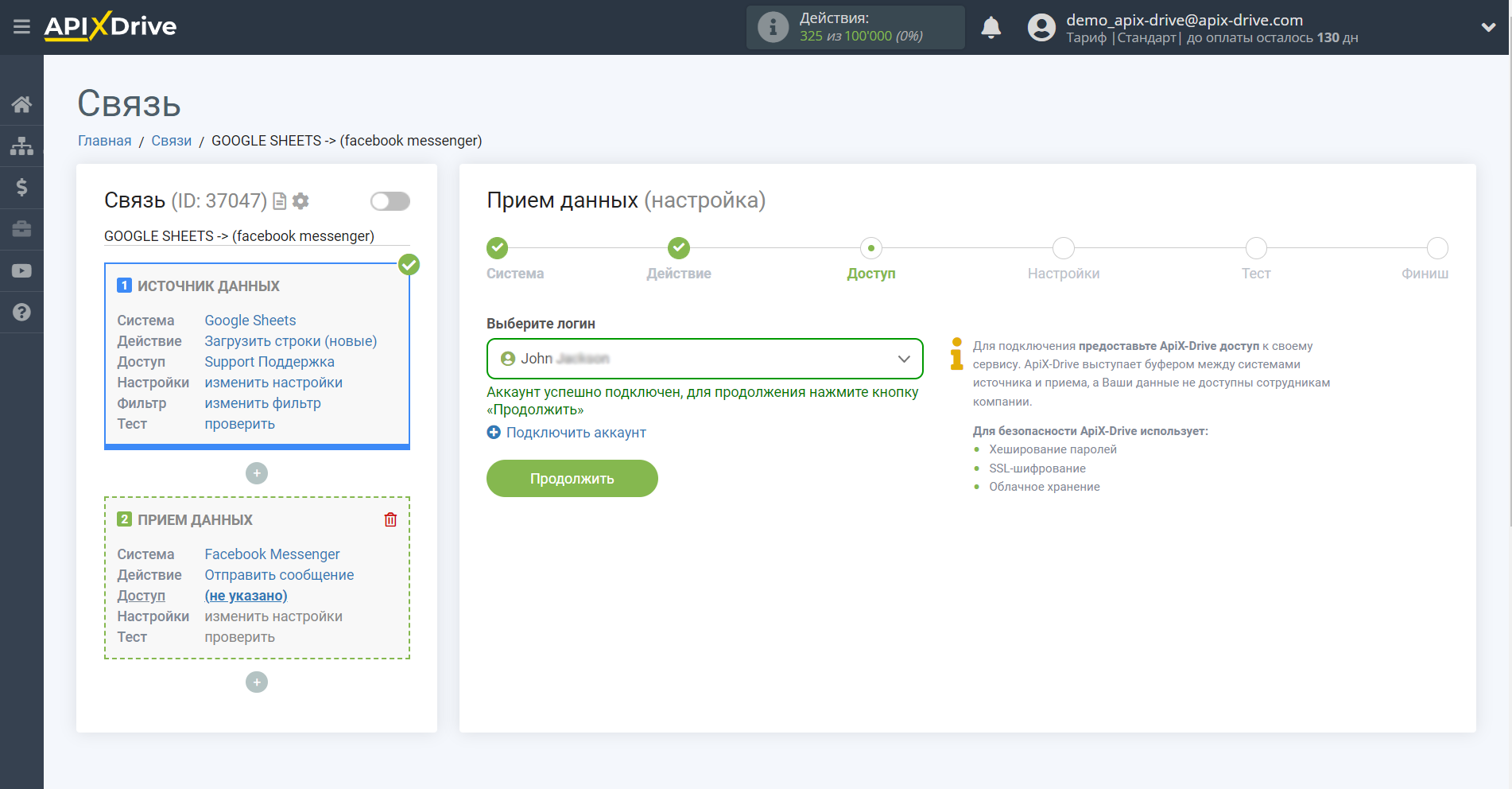Click Отправить сообщение action link
The height and width of the screenshot is (789, 1512).
[279, 575]
